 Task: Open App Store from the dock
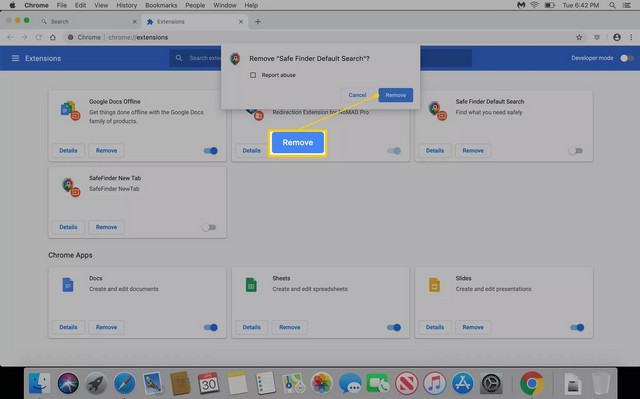[462, 383]
